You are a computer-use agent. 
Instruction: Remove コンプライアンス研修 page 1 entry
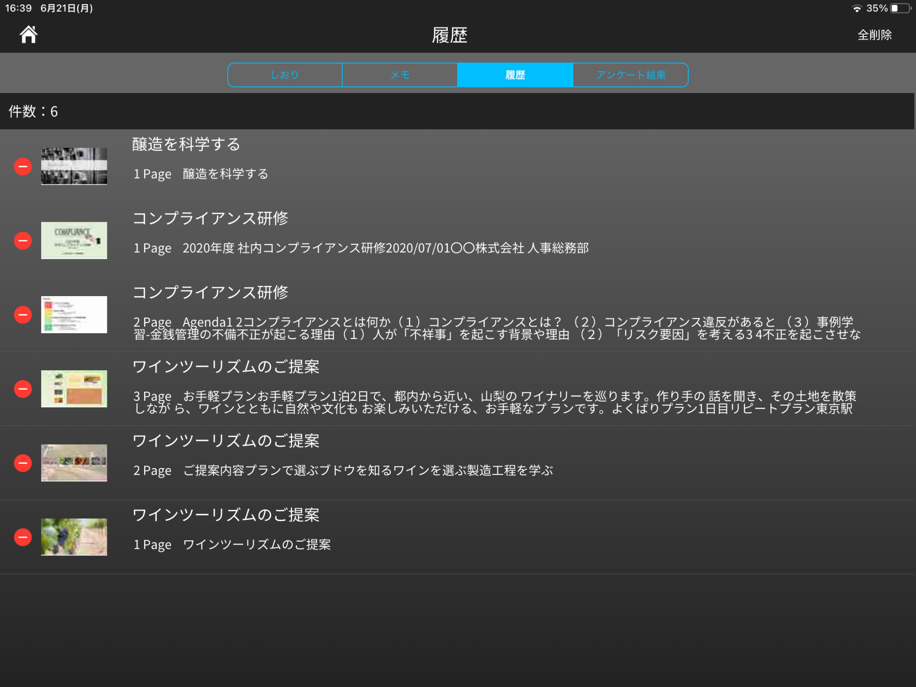(x=23, y=241)
